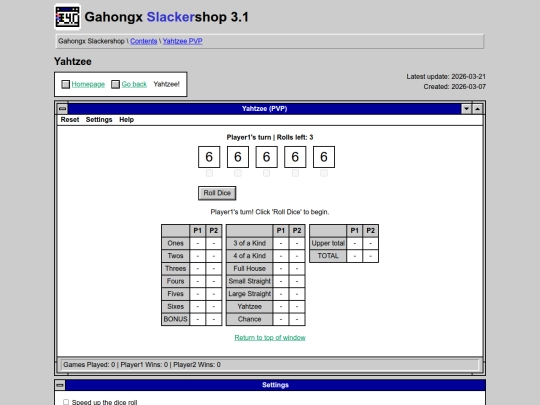Open the Help menu
Image resolution: width=540 pixels, height=405 pixels.
click(x=126, y=120)
